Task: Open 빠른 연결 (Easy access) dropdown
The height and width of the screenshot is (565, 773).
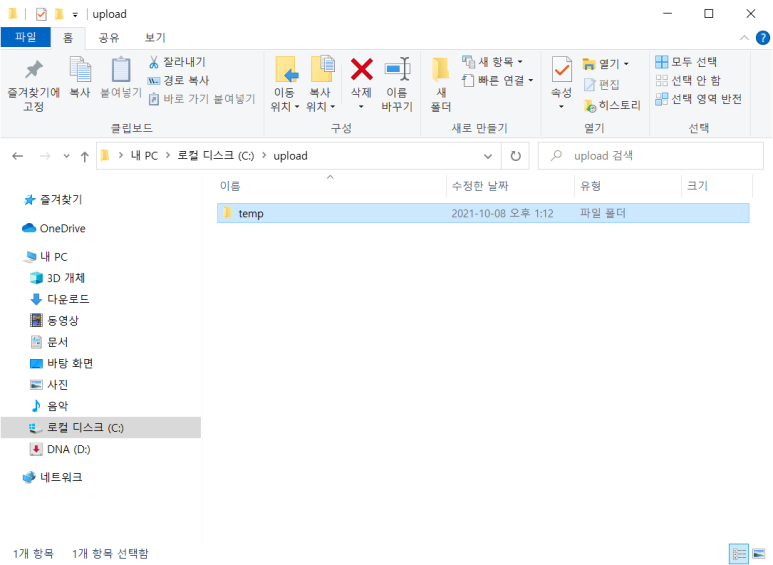Action: point(497,80)
